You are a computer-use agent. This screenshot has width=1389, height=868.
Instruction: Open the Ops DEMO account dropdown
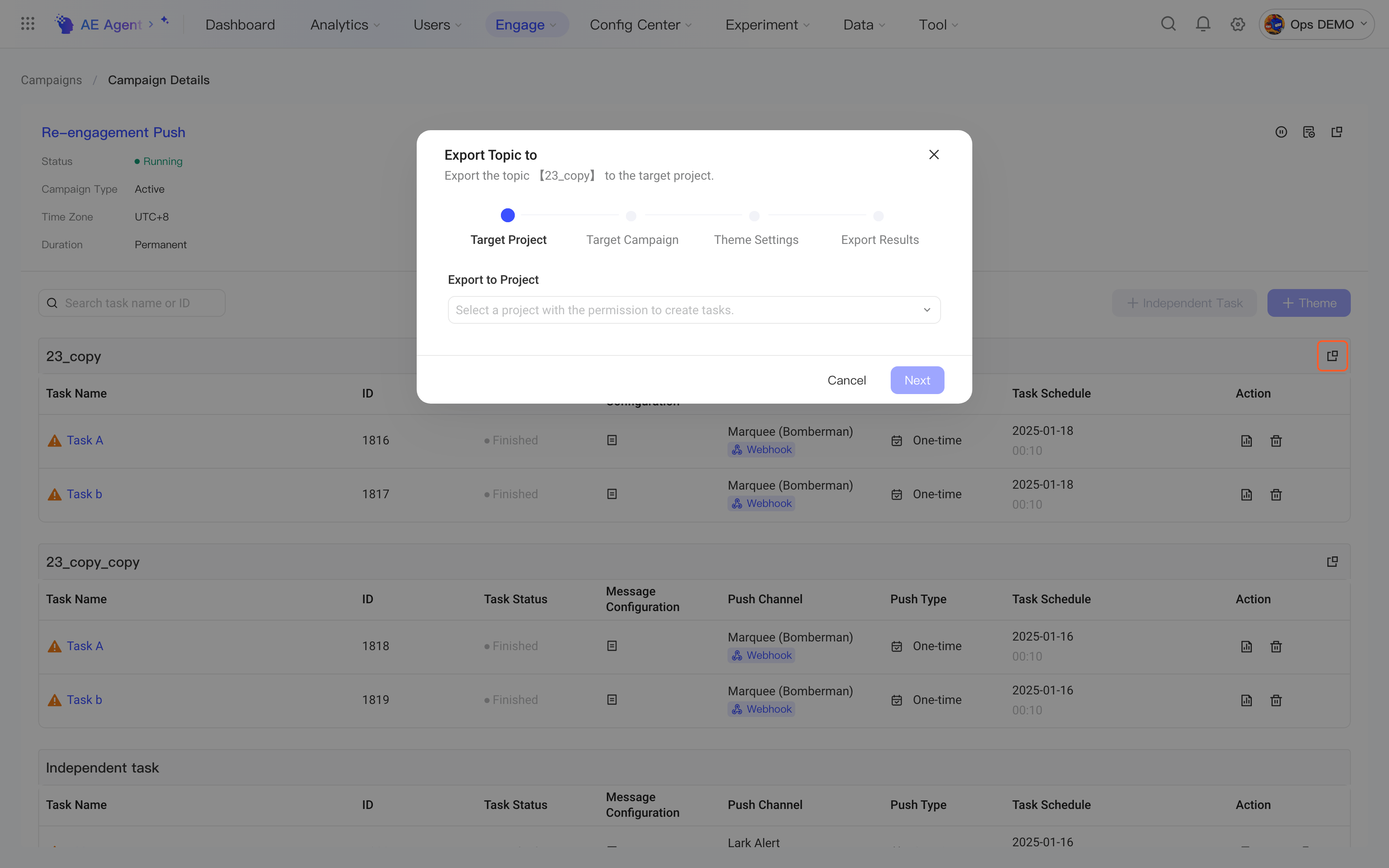point(1317,24)
